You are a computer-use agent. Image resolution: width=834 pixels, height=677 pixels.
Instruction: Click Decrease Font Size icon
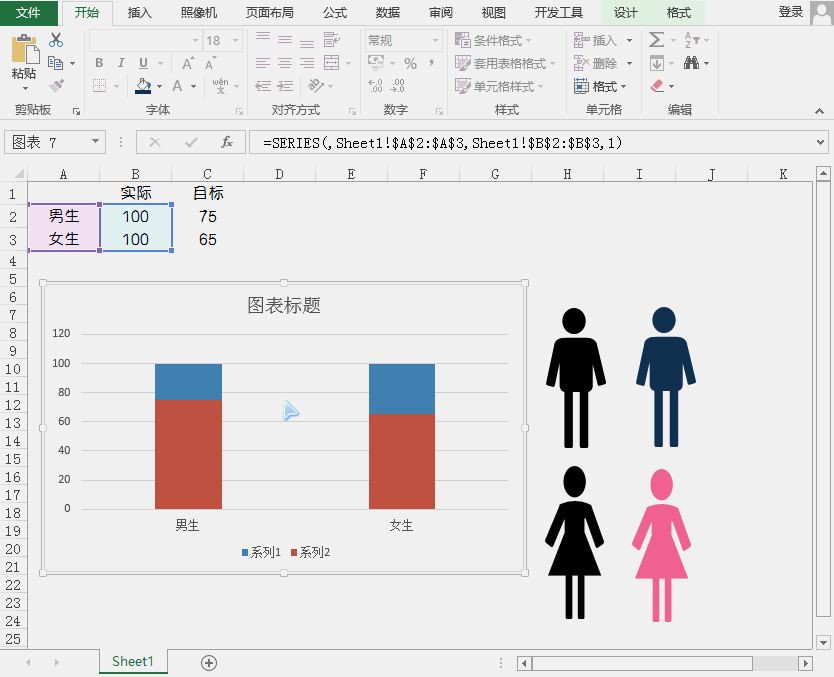pyautogui.click(x=210, y=63)
